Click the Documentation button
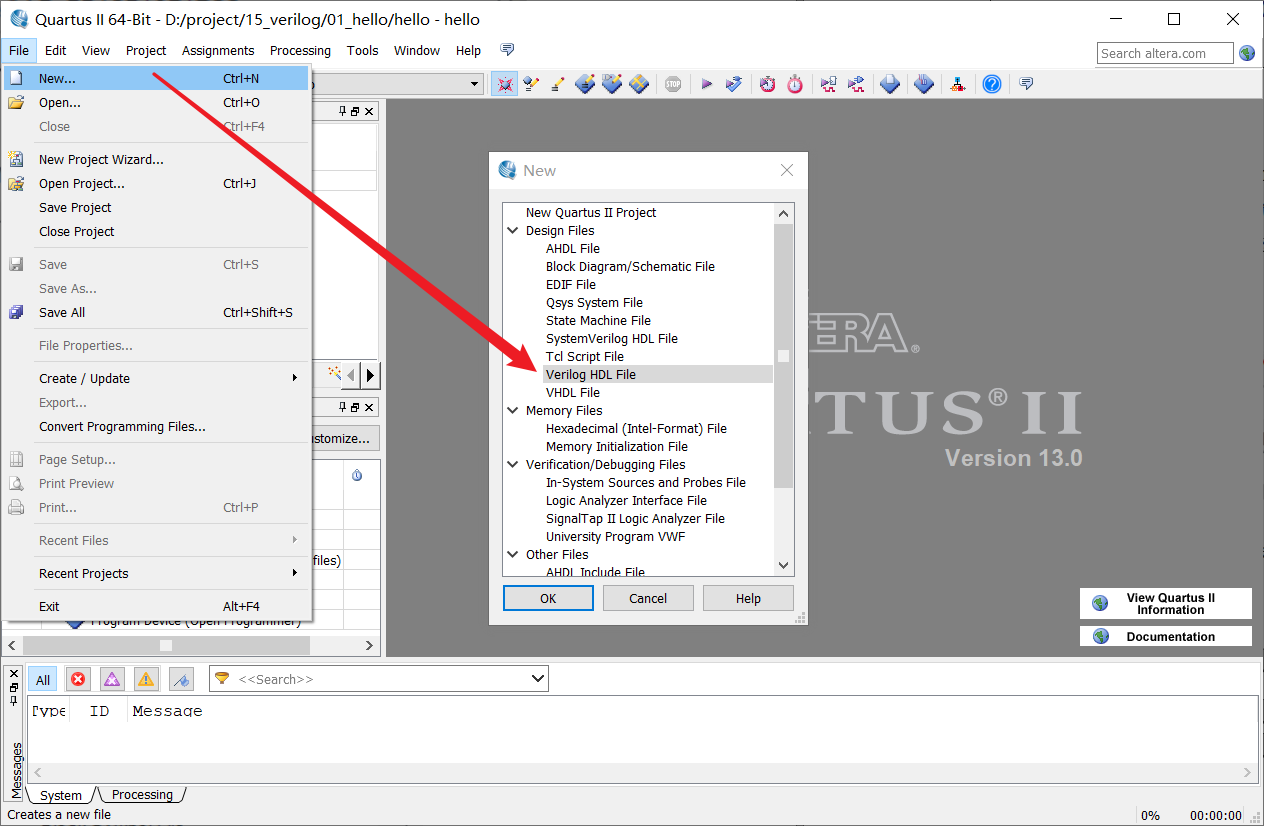The height and width of the screenshot is (826, 1264). click(x=1166, y=636)
